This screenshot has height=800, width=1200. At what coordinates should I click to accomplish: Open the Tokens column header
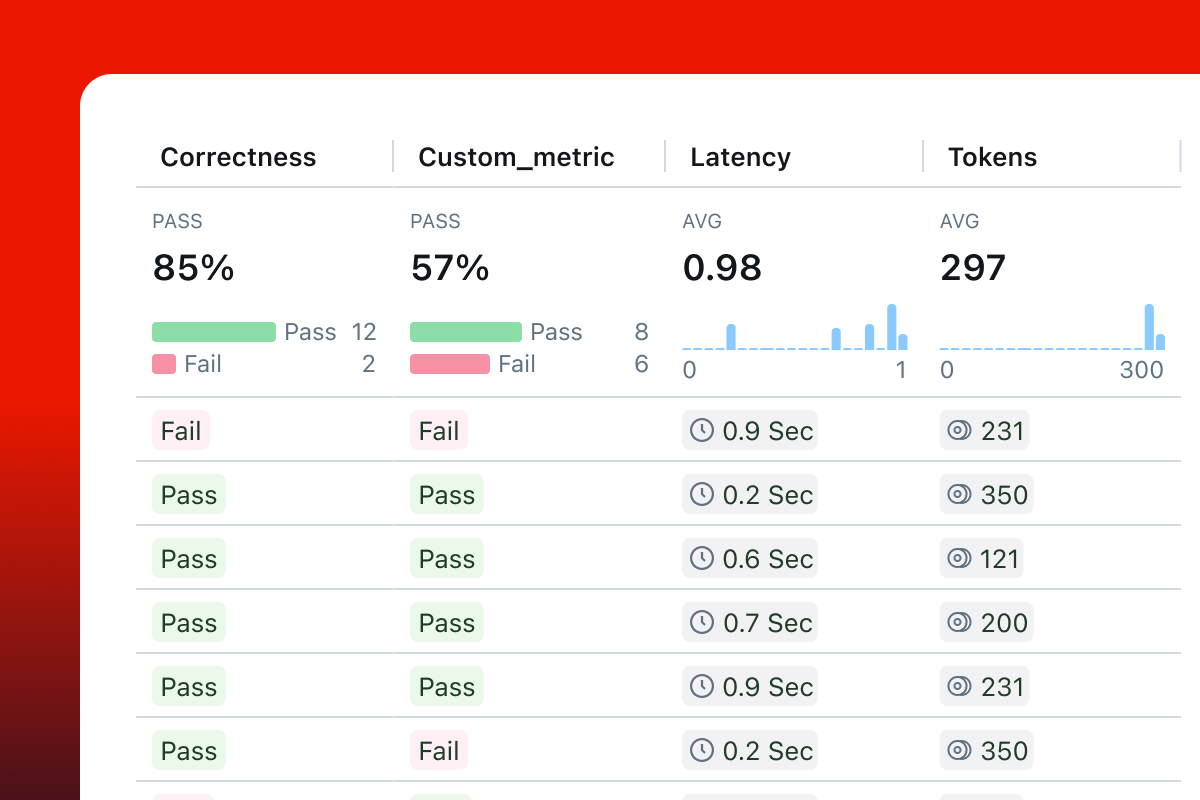pos(992,157)
